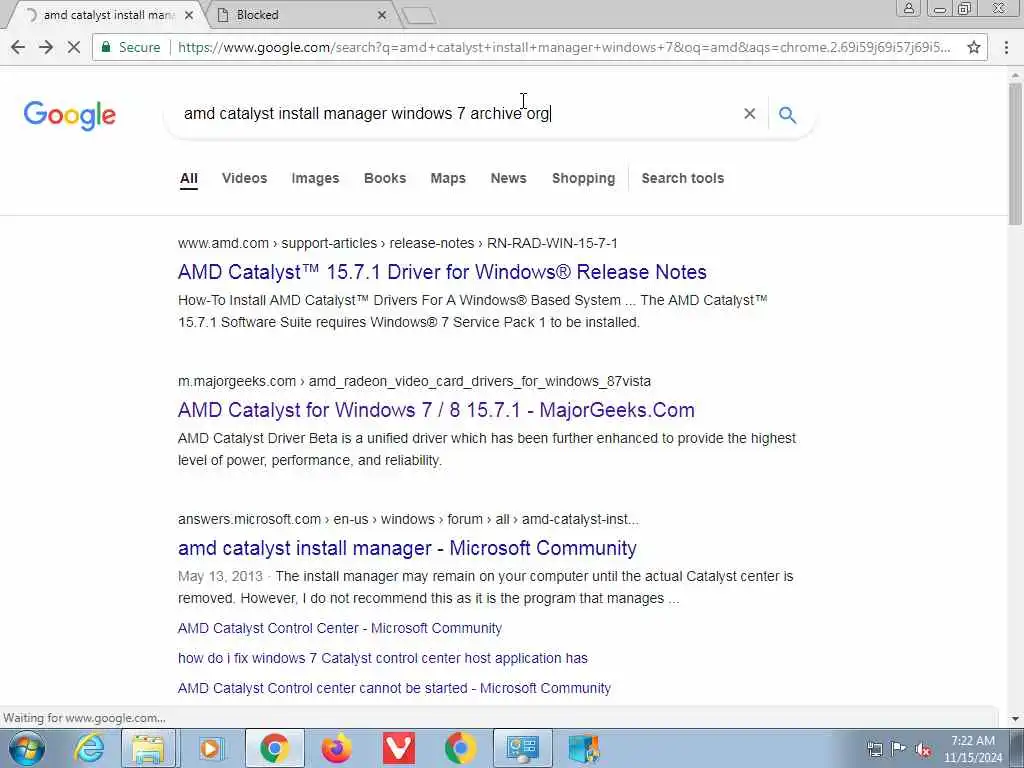The width and height of the screenshot is (1024, 768).
Task: Open Windows Media Player from the taskbar
Action: tap(211, 748)
